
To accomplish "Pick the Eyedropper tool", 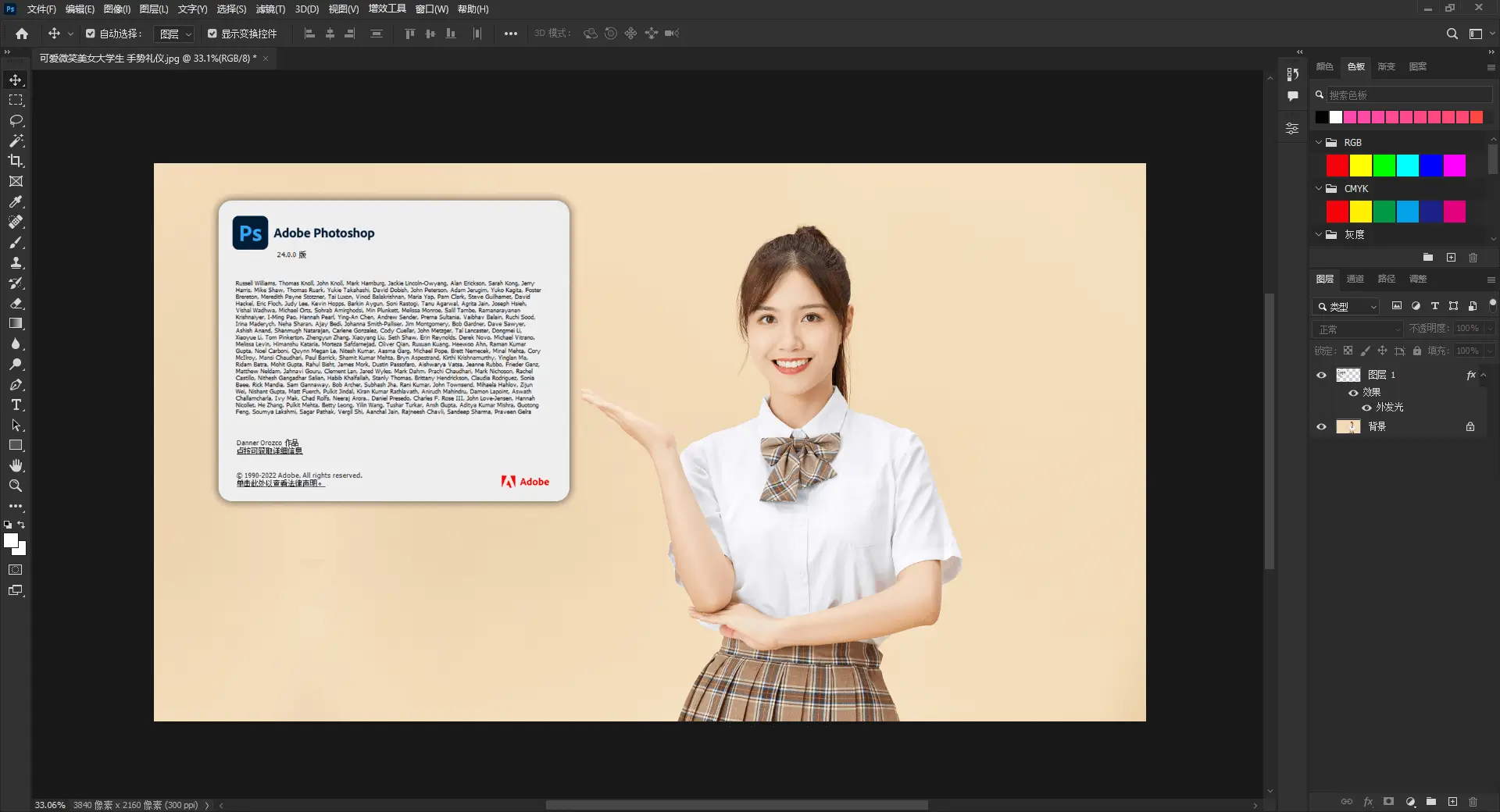I will pos(16,201).
